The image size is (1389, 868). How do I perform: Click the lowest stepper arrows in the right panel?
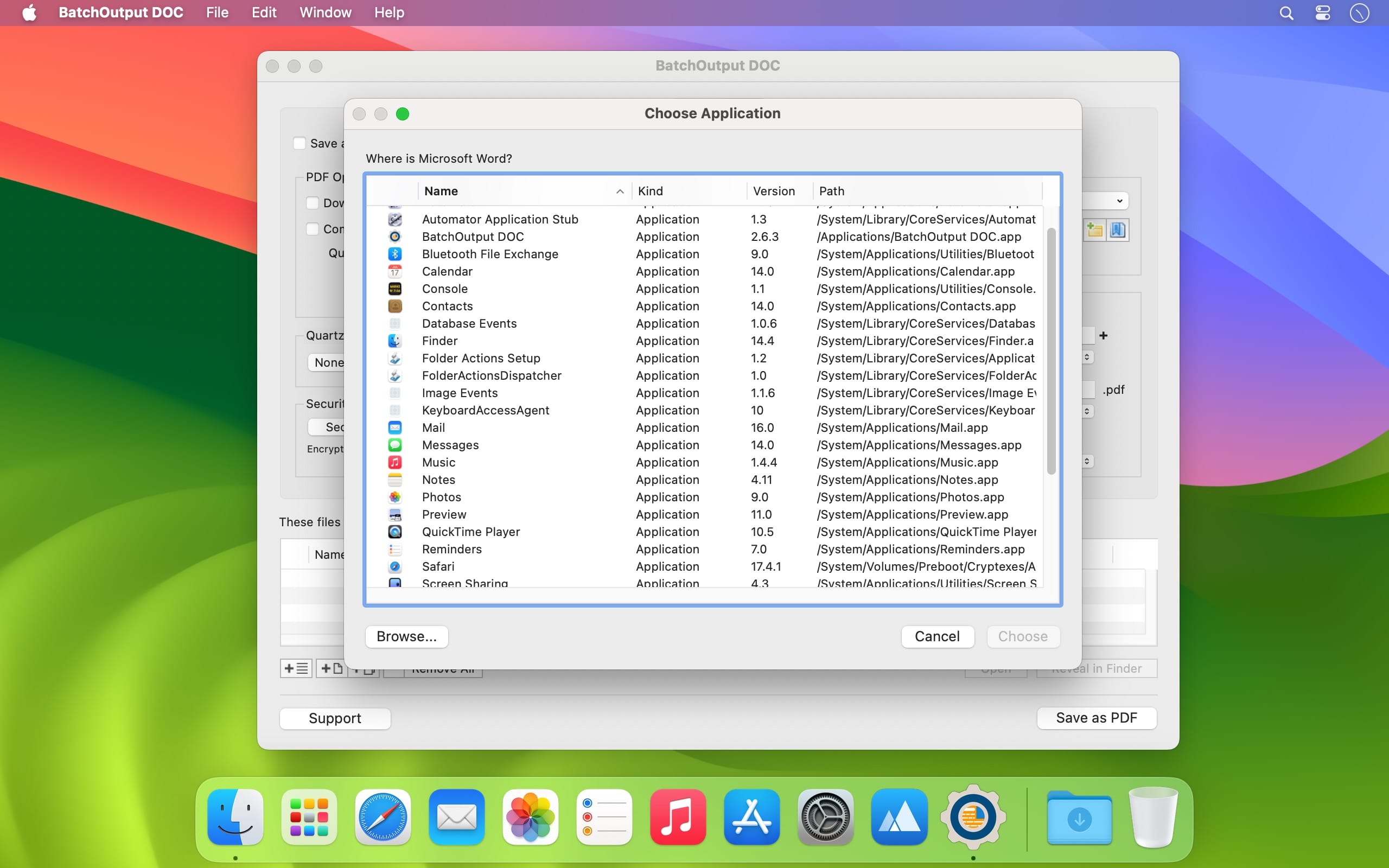1087,461
